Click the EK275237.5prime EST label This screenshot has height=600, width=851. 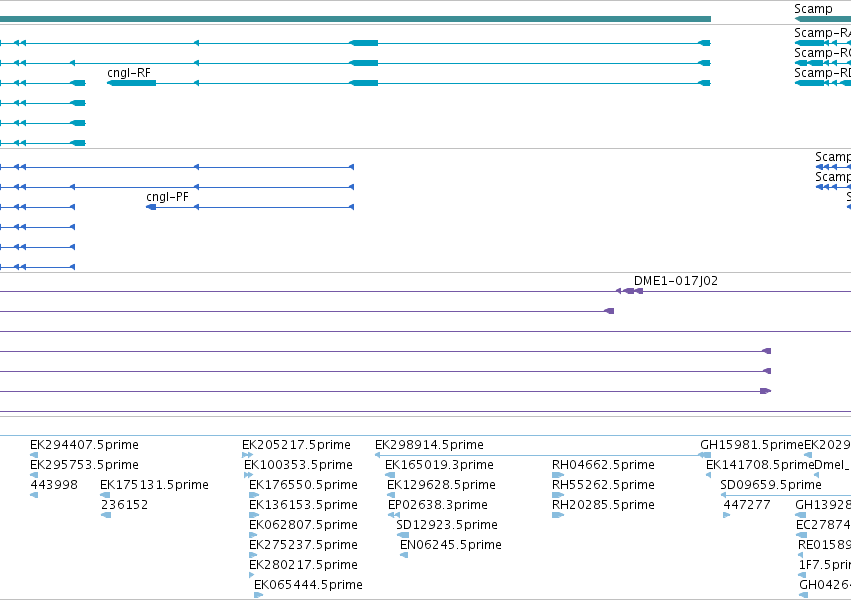[x=303, y=545]
